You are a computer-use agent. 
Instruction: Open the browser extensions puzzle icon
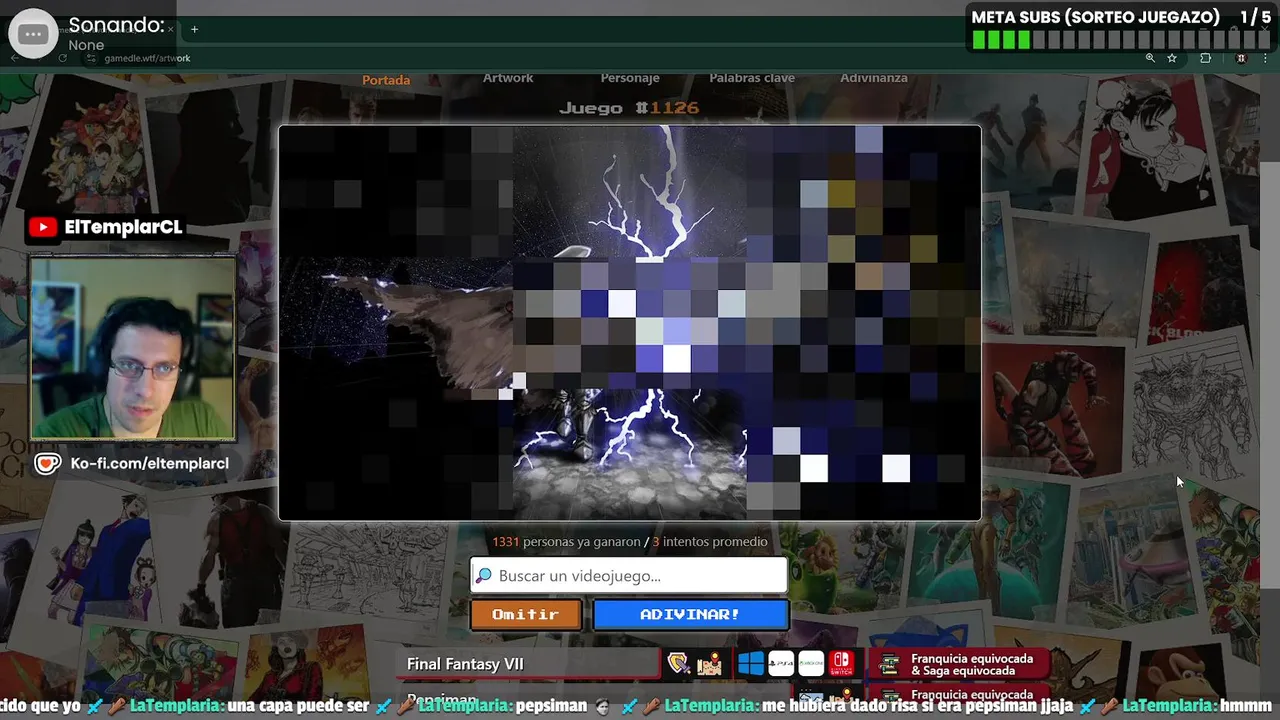(1205, 58)
